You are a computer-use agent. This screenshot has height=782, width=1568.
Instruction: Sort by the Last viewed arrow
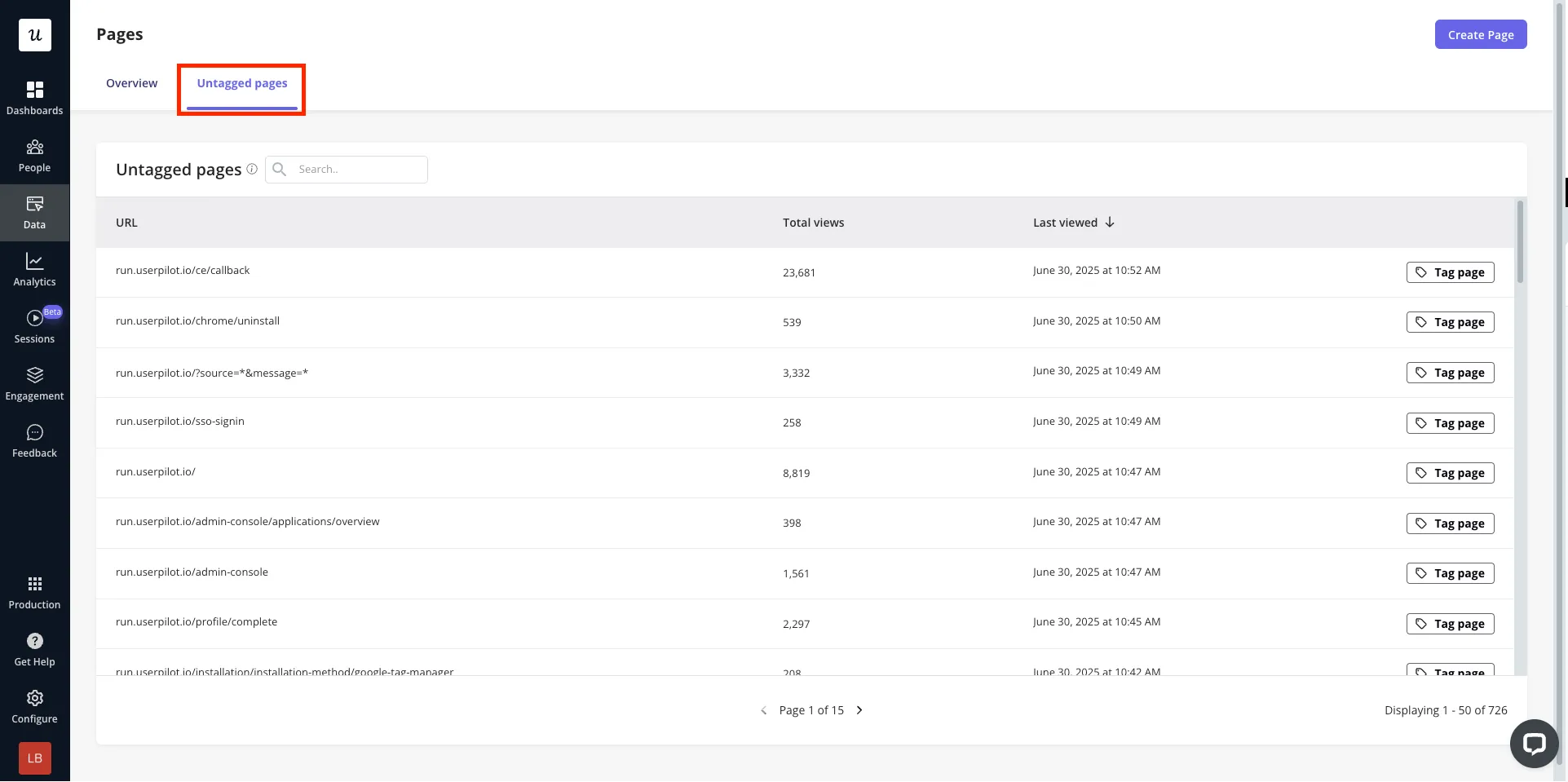(x=1110, y=222)
